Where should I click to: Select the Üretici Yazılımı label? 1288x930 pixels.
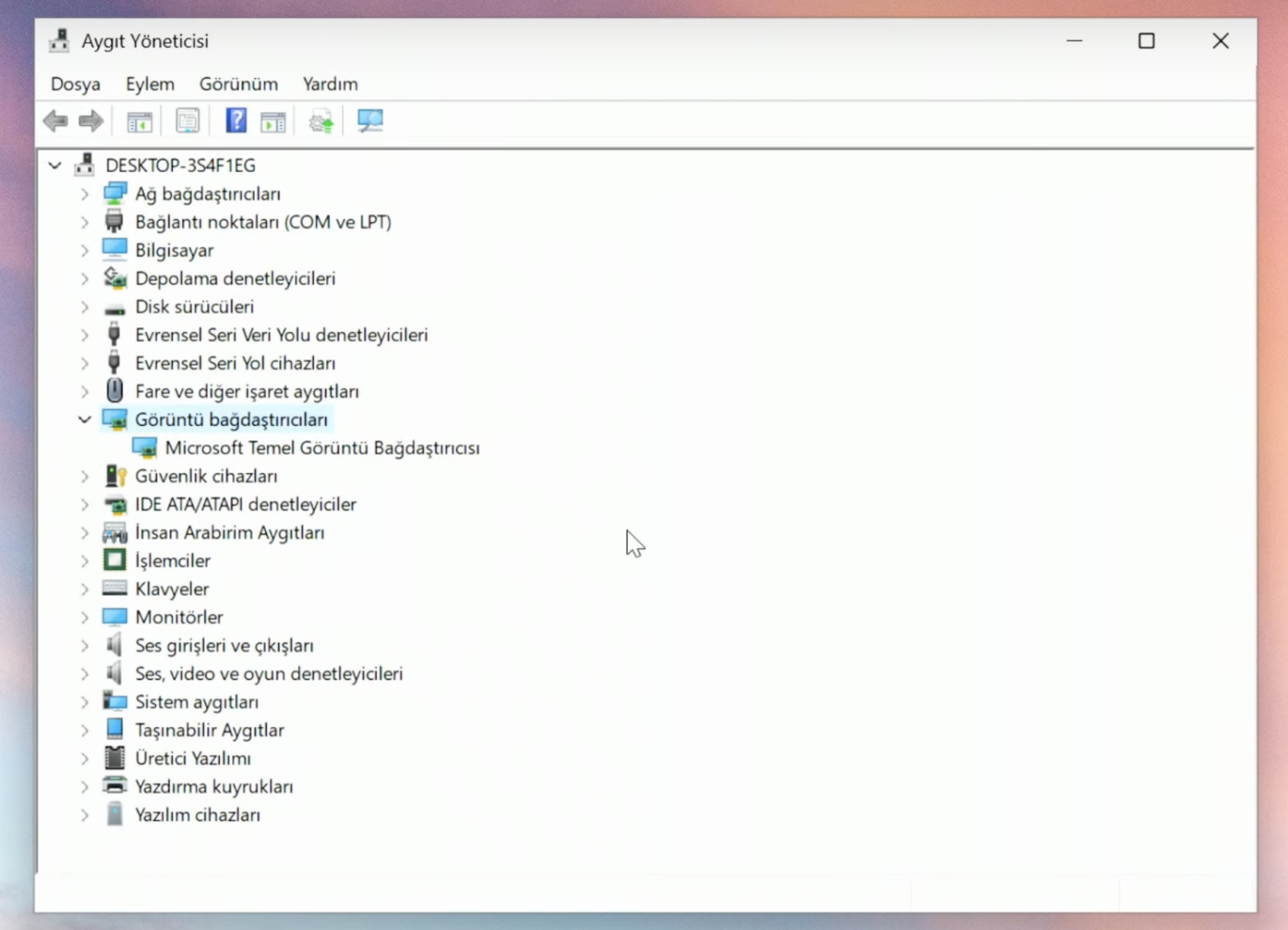point(193,758)
